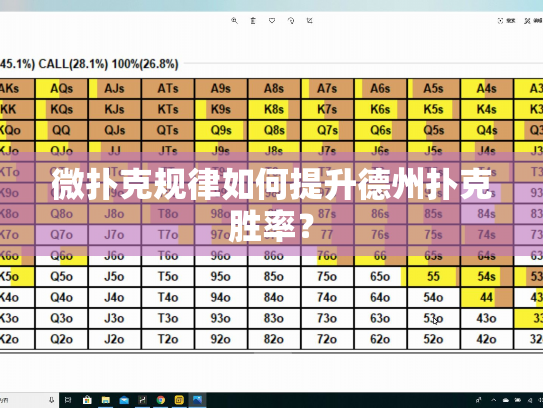The image size is (543, 408).
Task: Click the ATs cell
Action: click(168, 89)
